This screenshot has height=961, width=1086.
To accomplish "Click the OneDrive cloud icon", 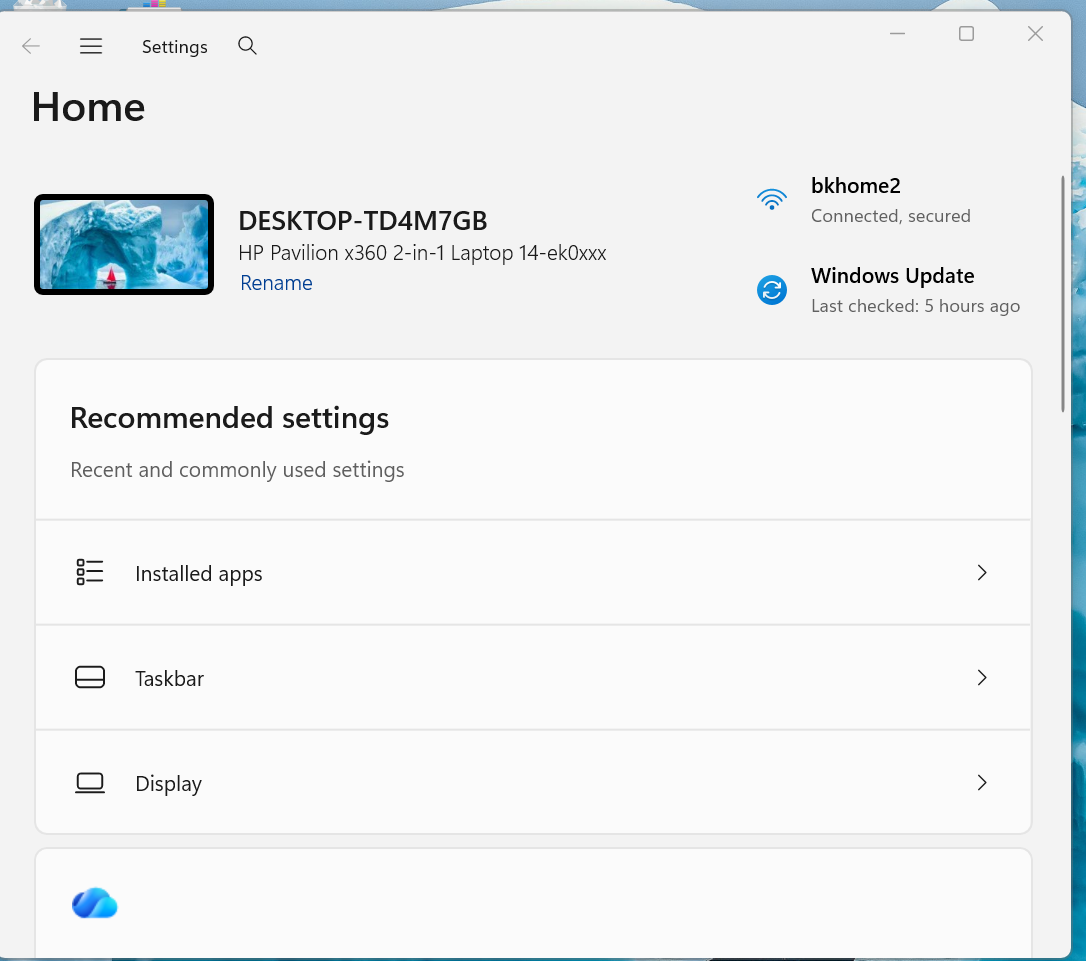I will tap(95, 903).
